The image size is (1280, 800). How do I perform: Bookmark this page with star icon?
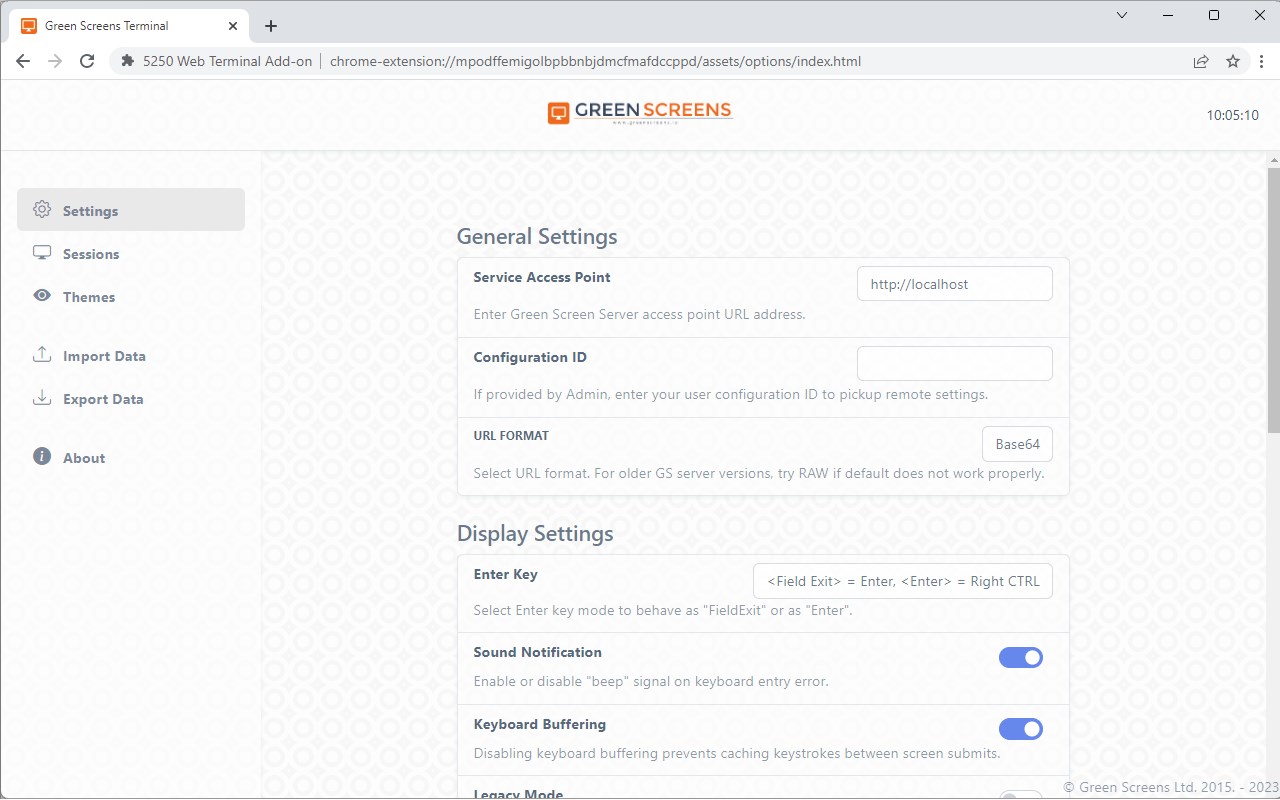tap(1233, 61)
